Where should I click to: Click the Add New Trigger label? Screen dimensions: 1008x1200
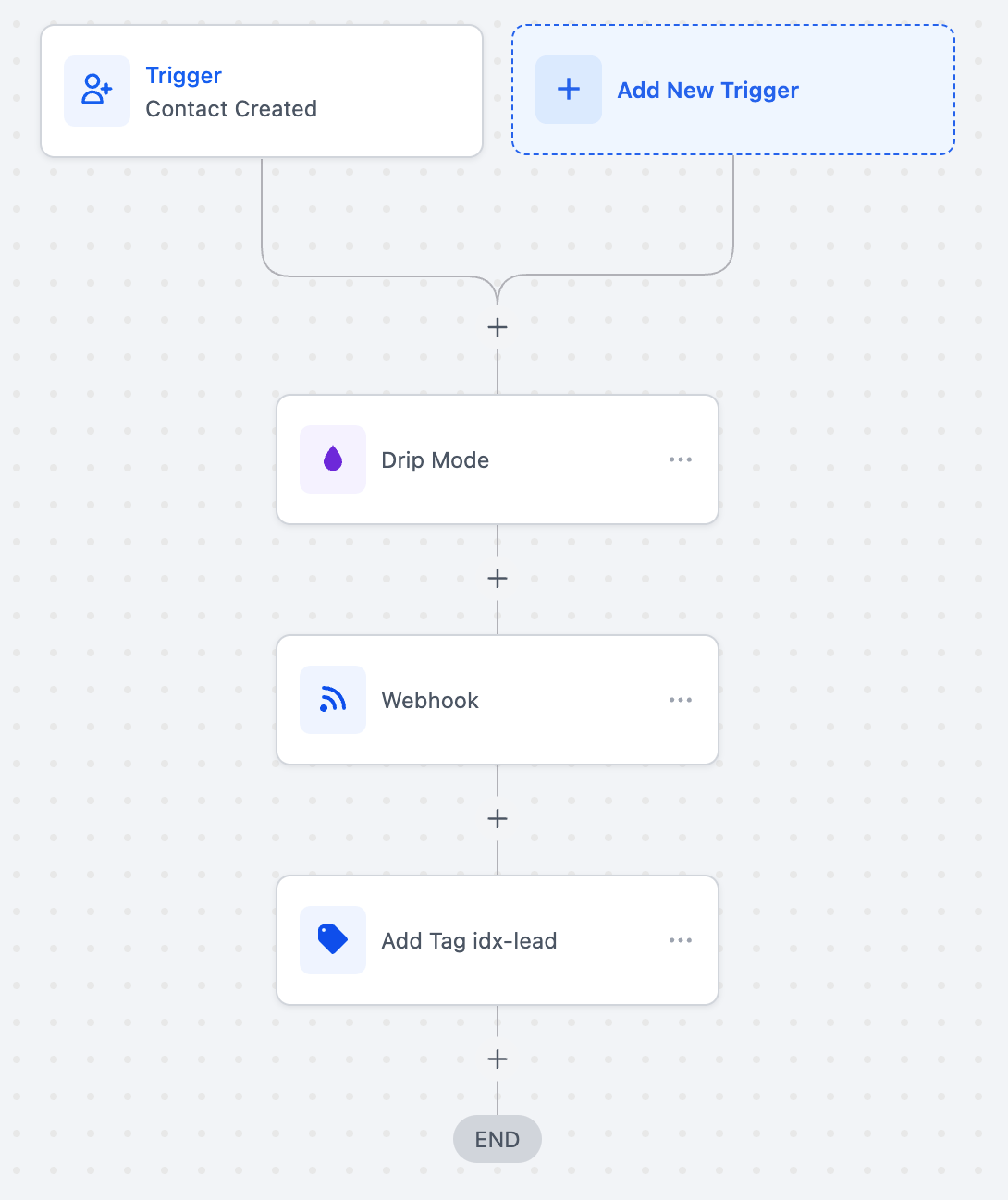pyautogui.click(x=707, y=91)
